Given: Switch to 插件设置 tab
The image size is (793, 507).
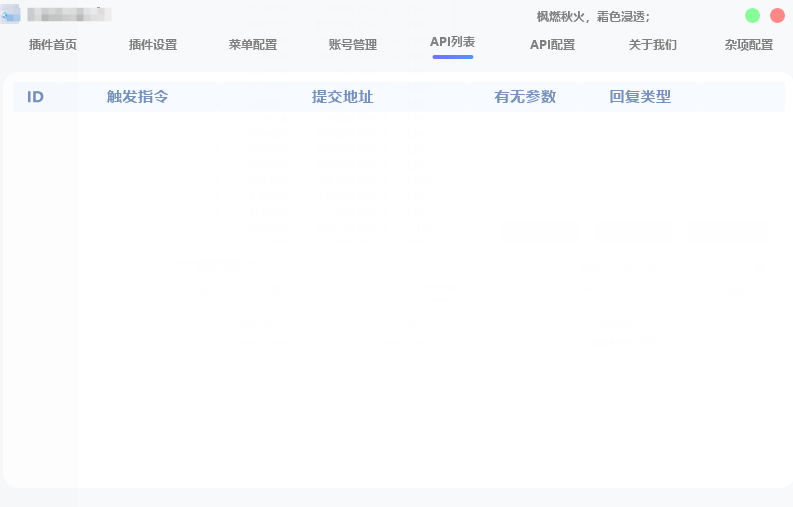Looking at the screenshot, I should 153,45.
